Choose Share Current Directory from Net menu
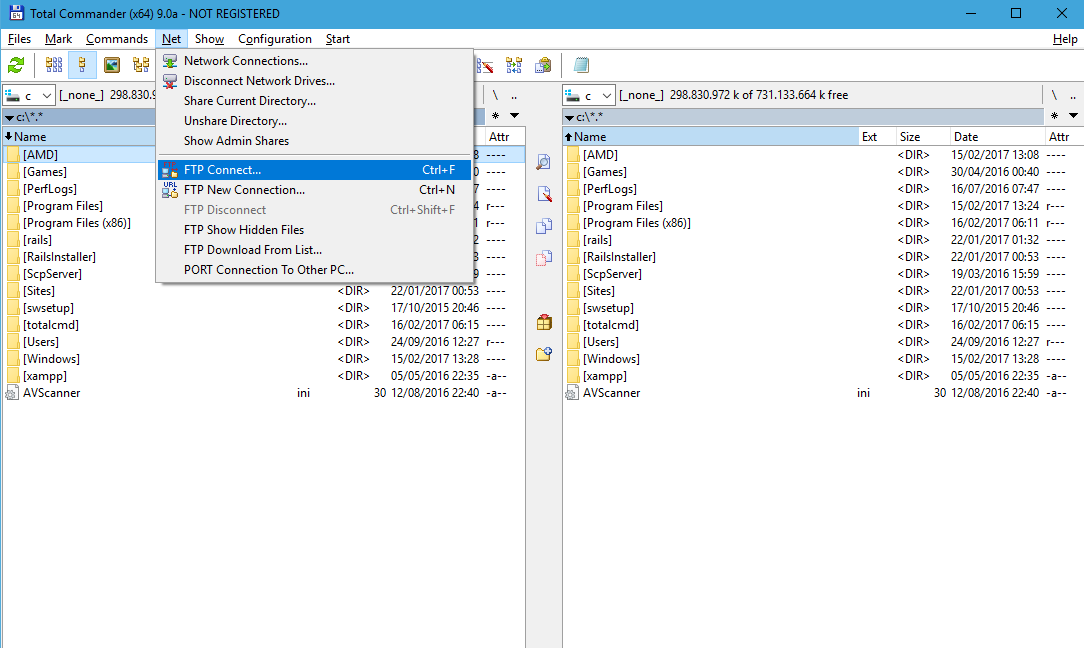The width and height of the screenshot is (1084, 648). [315, 101]
